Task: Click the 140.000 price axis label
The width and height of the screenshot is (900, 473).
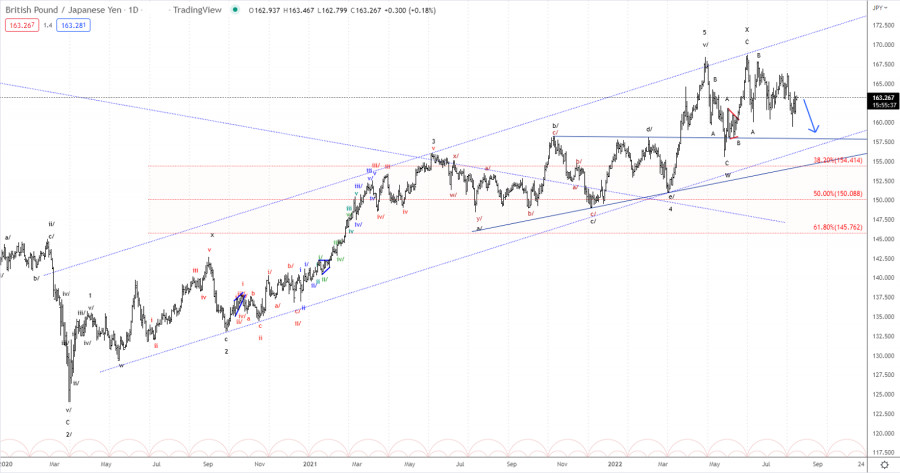Action: [x=883, y=278]
